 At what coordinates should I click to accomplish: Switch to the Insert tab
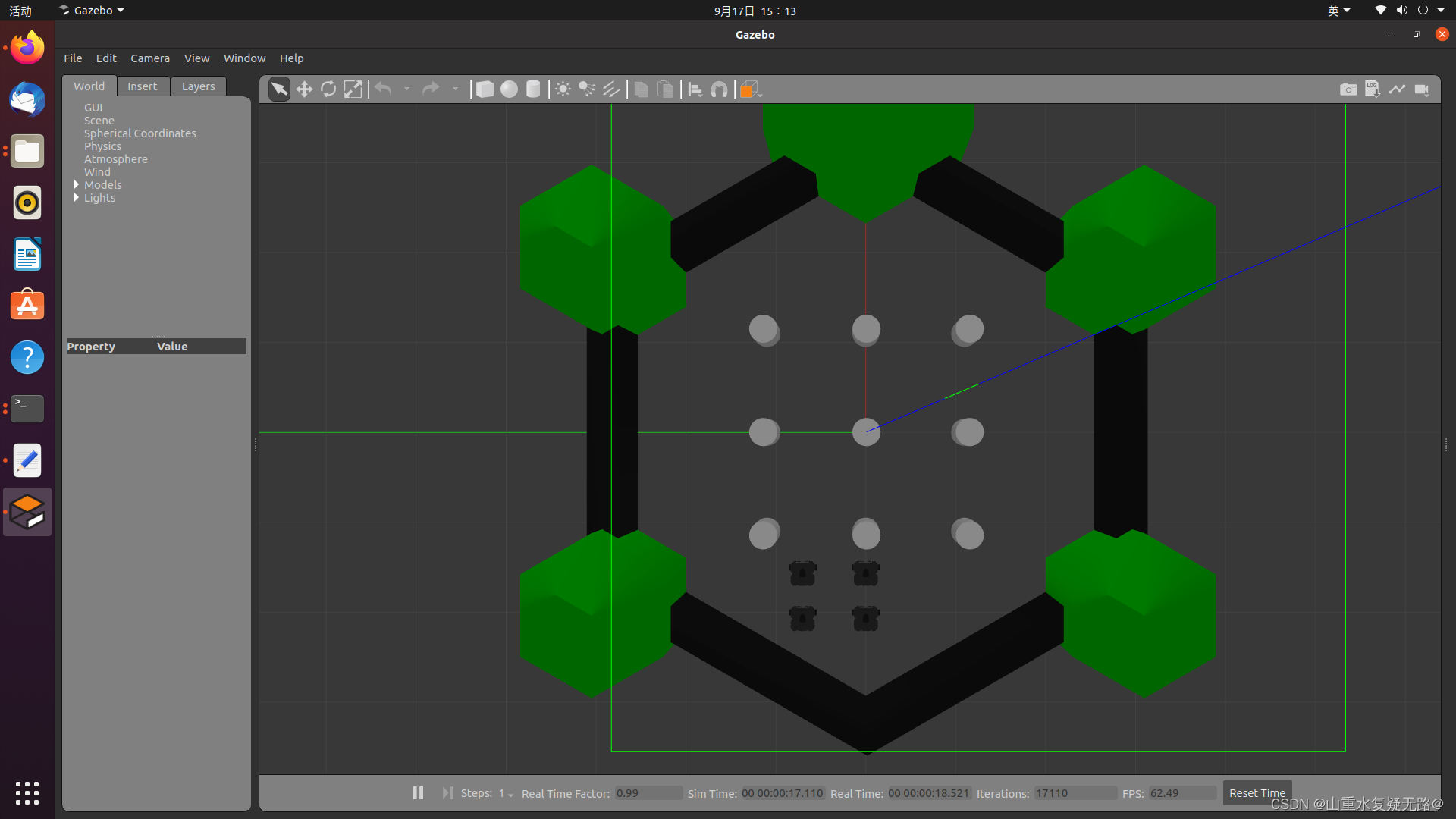pyautogui.click(x=142, y=86)
